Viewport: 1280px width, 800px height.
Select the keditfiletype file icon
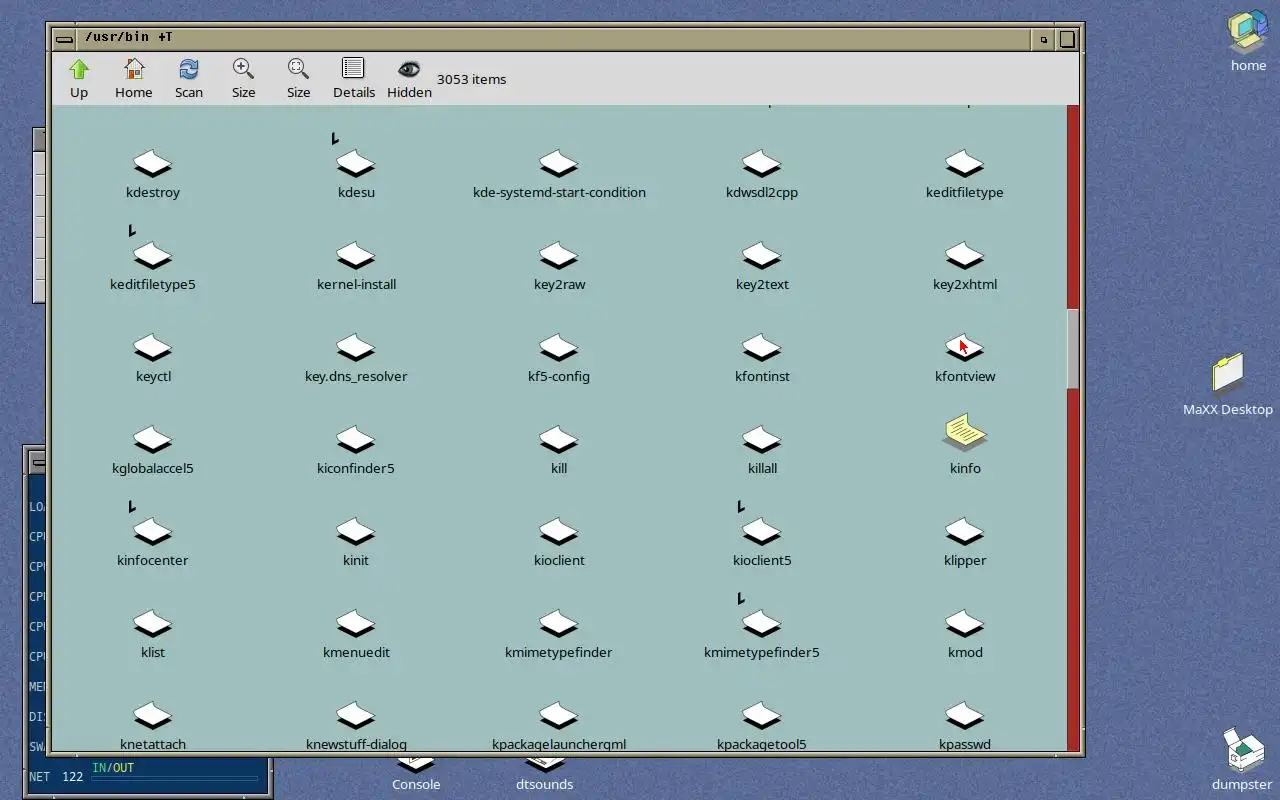(x=965, y=164)
